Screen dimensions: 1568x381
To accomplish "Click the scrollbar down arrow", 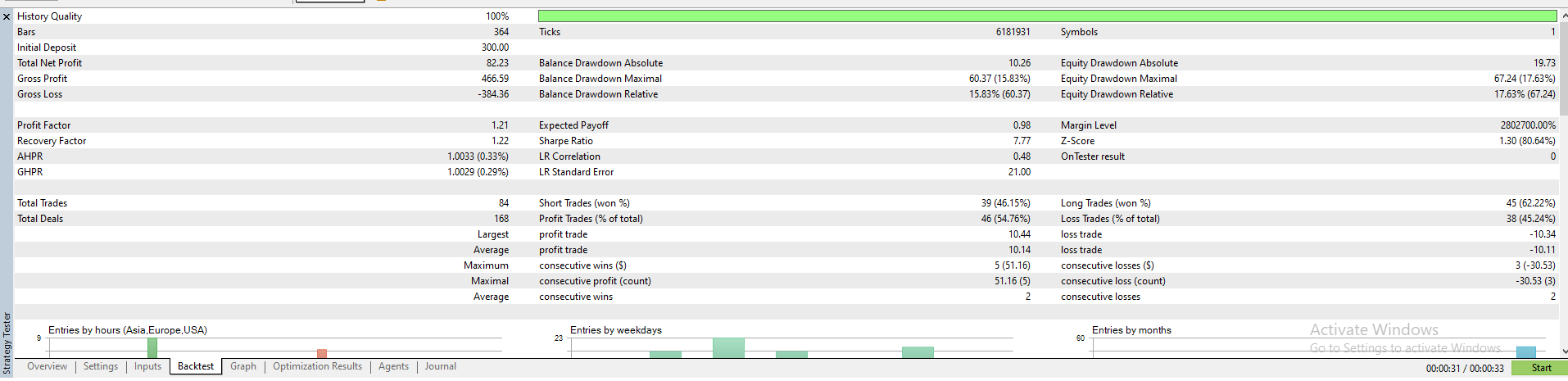I will coord(1563,352).
